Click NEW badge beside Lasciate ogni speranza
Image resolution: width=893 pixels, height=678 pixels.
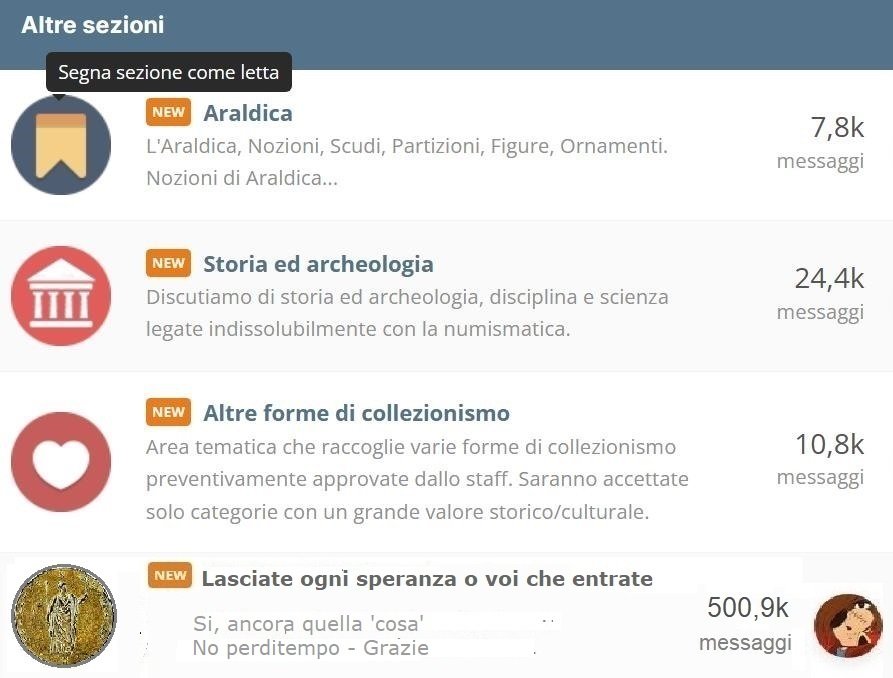click(170, 576)
